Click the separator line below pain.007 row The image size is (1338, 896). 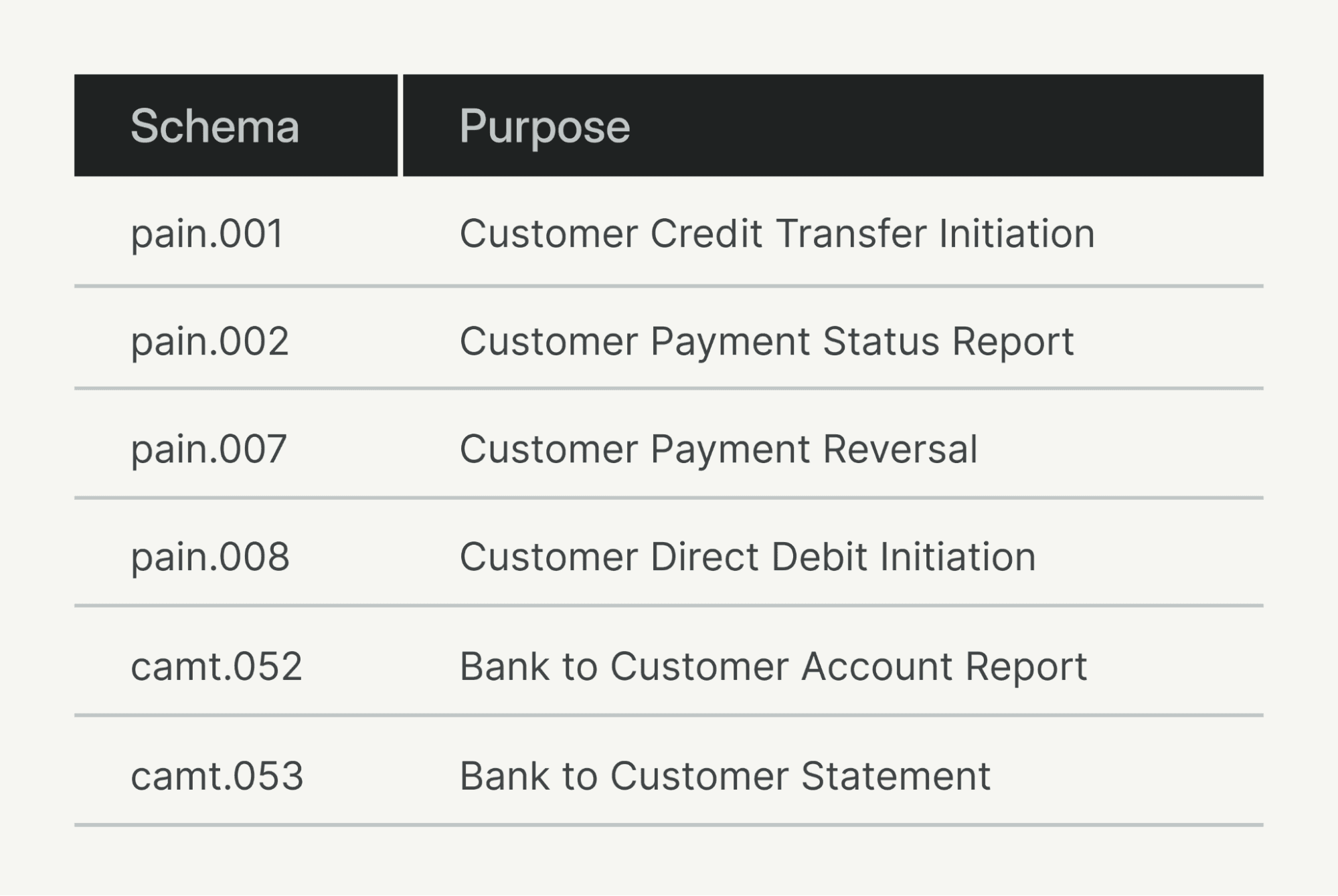click(x=669, y=498)
